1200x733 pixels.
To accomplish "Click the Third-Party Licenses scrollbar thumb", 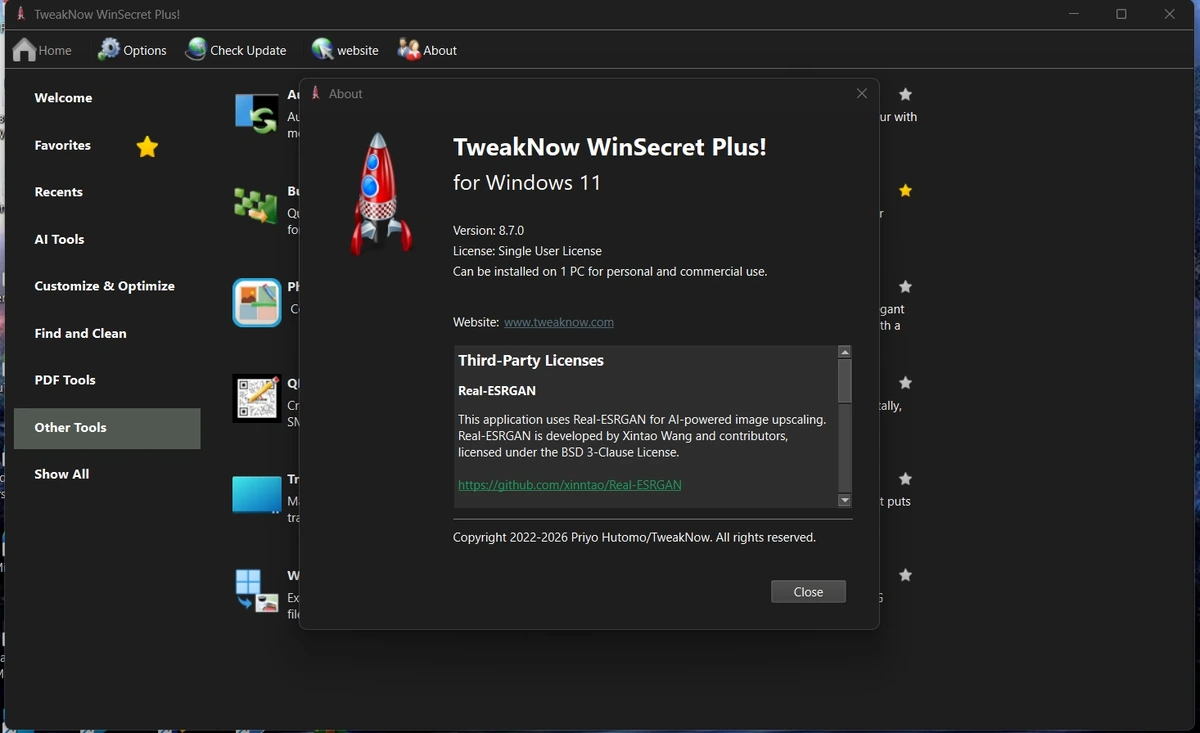I will (x=845, y=380).
